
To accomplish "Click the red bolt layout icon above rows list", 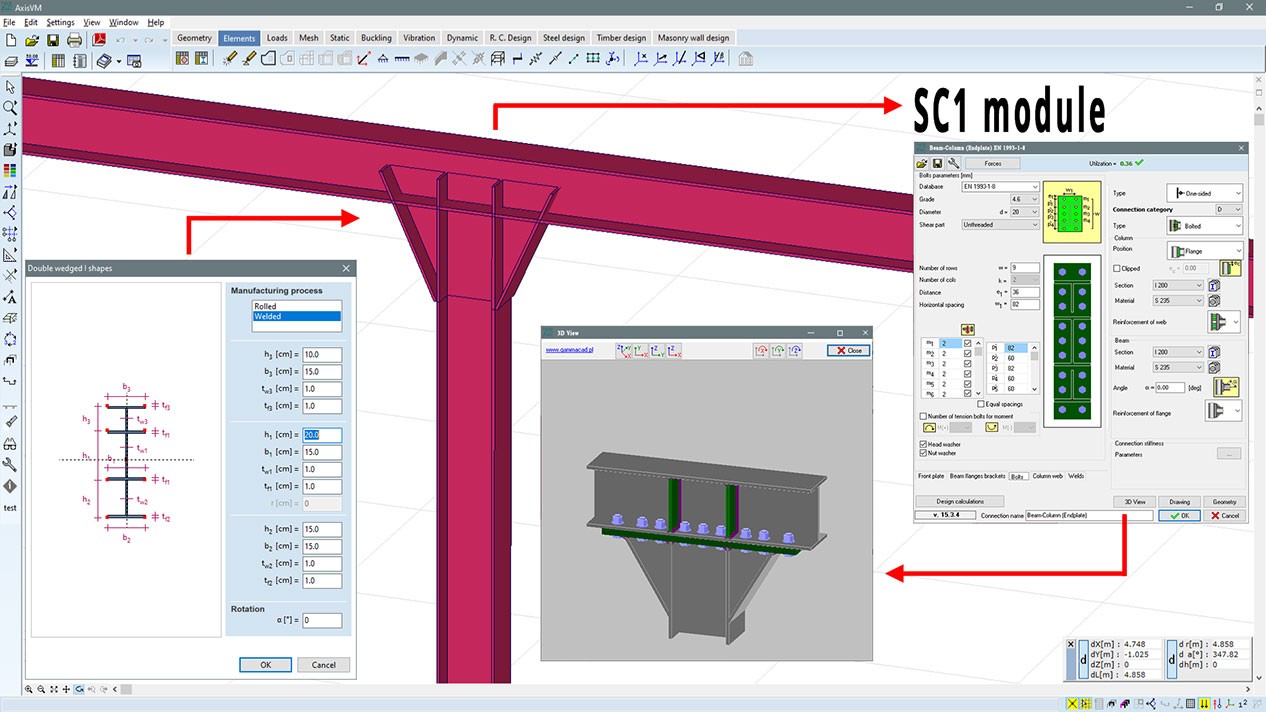I will 968,330.
